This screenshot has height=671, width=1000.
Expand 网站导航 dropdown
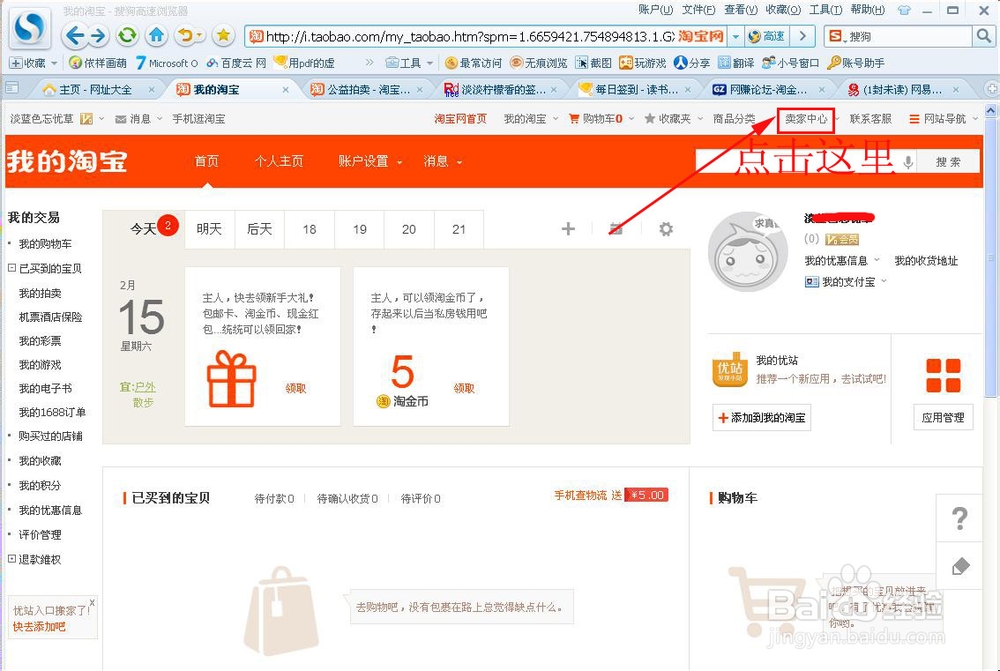pyautogui.click(x=975, y=119)
